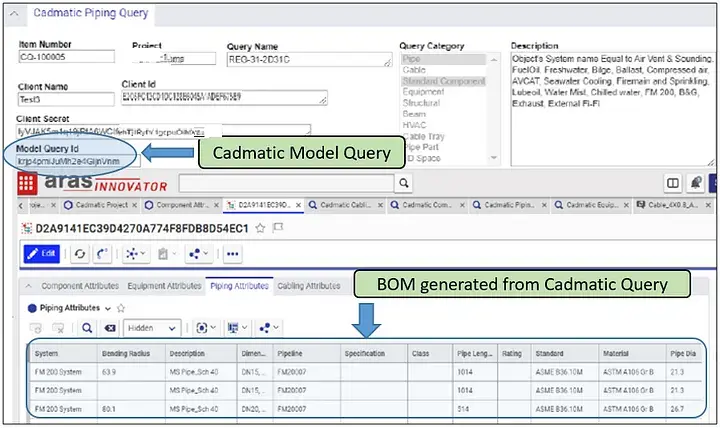Click the curved arrow icon next to Refresh
Screen dimensions: 720x428
102,253
